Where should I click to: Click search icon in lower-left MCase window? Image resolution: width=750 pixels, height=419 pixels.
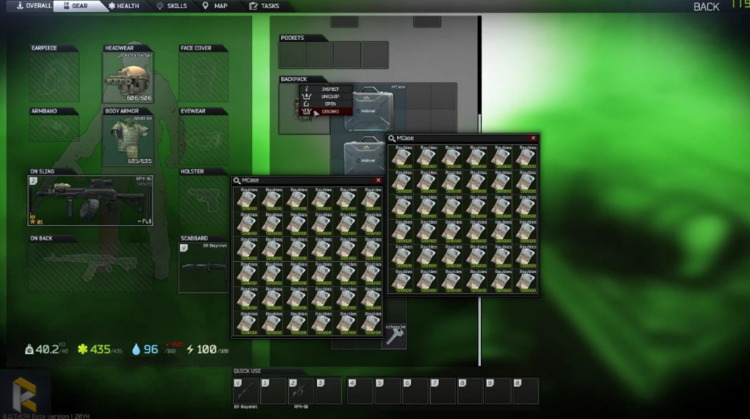(237, 180)
